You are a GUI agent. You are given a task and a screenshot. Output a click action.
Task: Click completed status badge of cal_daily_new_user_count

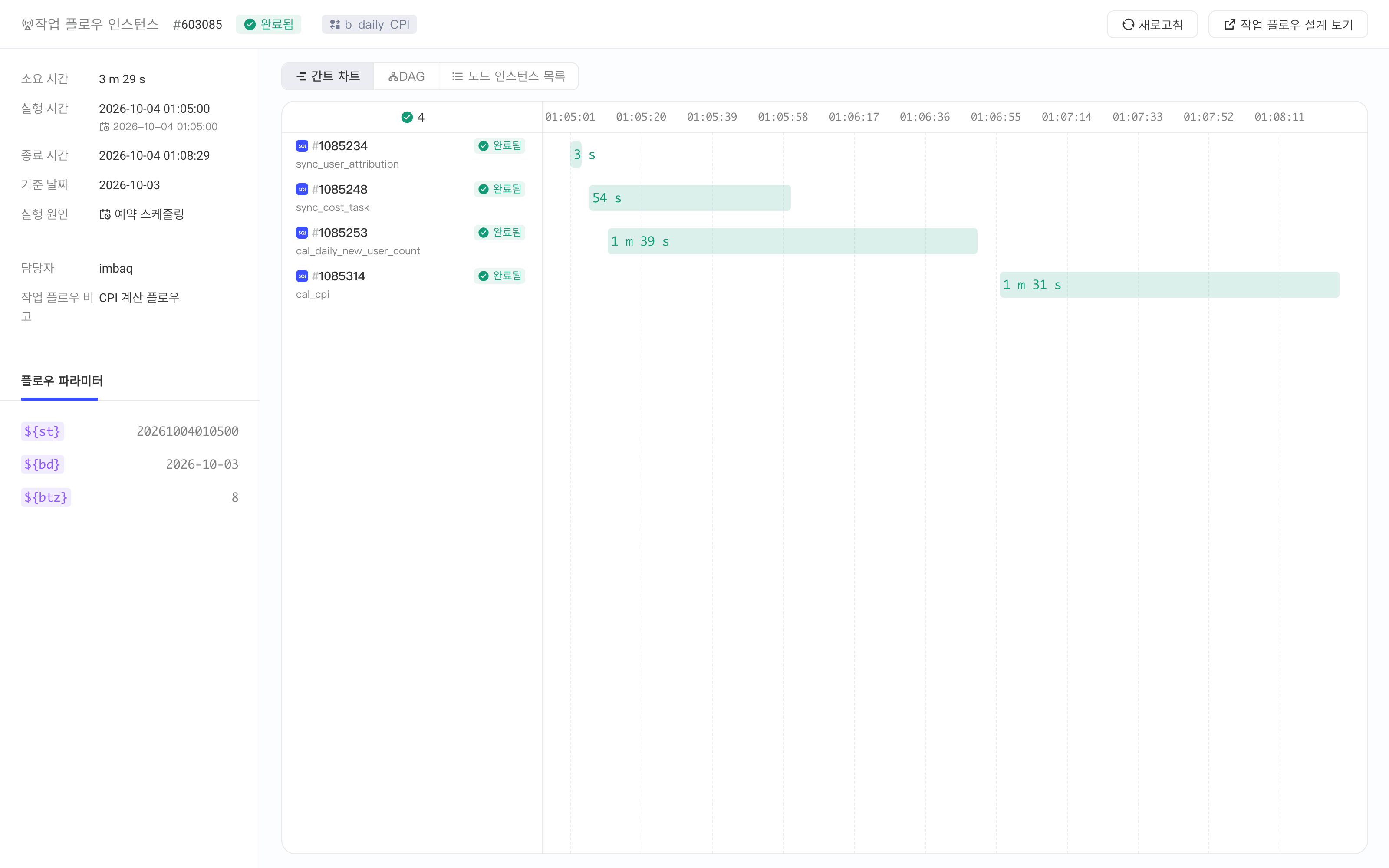(x=499, y=233)
